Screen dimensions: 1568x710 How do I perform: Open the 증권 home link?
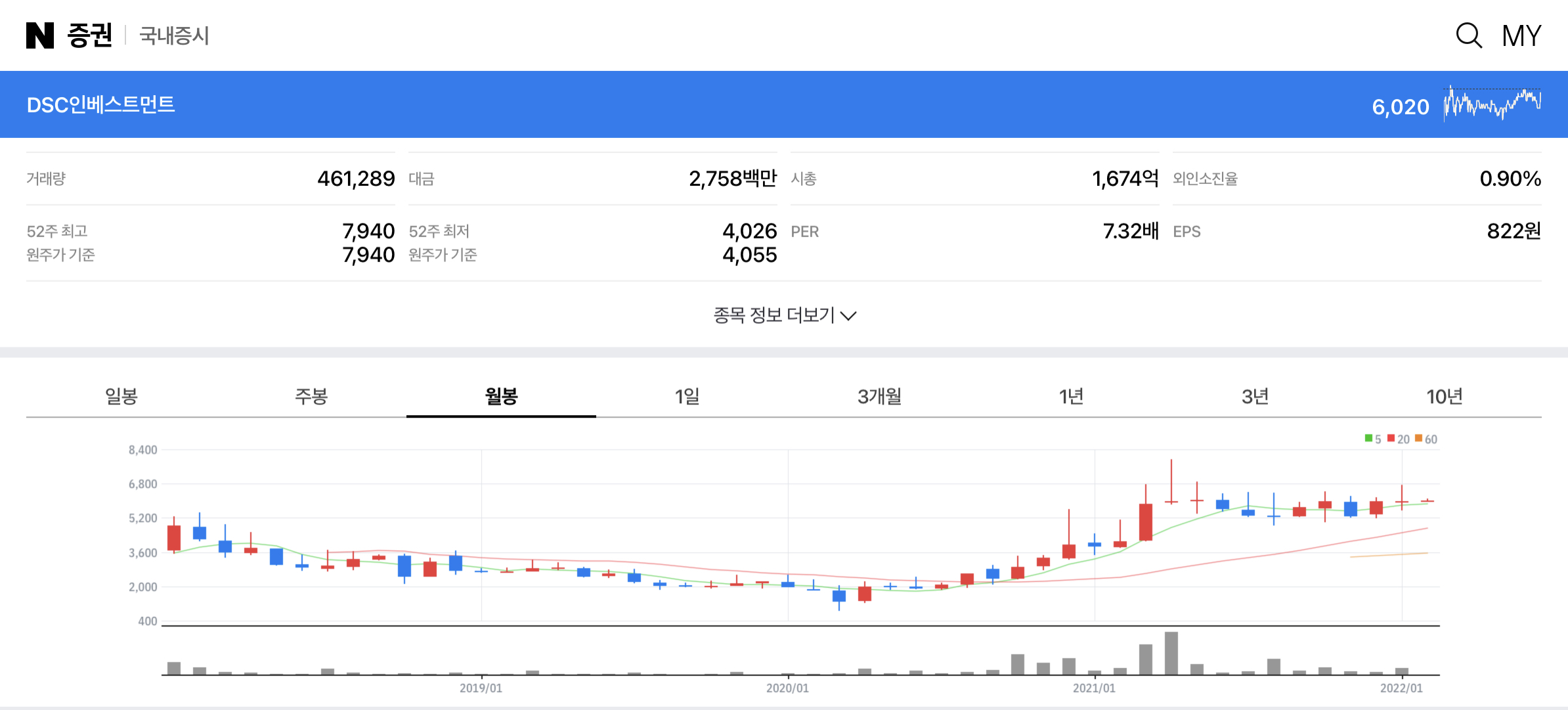[x=90, y=35]
